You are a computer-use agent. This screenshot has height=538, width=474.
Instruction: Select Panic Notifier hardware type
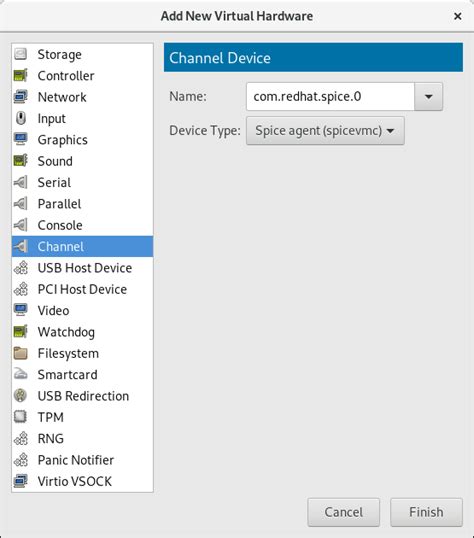click(x=82, y=460)
